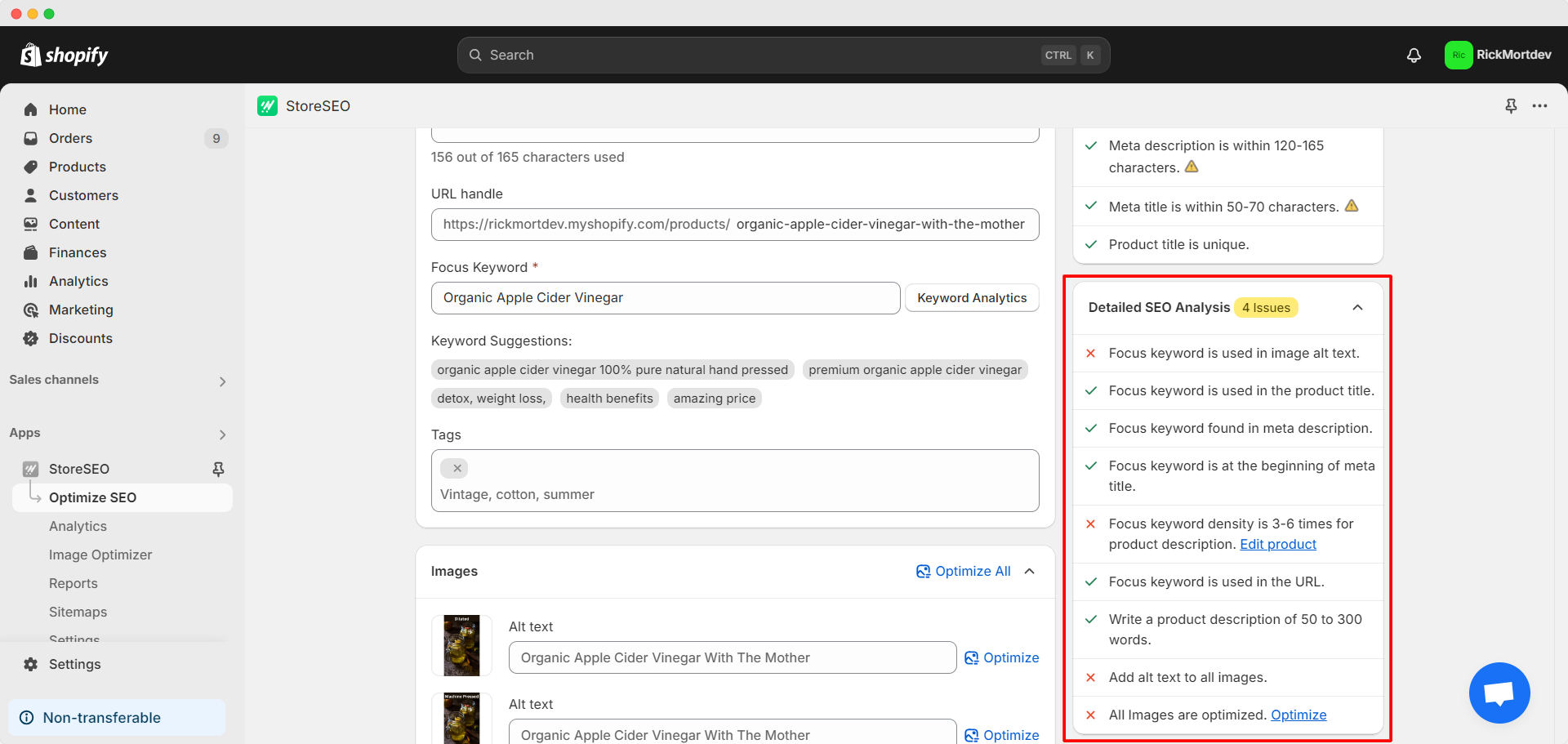The image size is (1568, 744).
Task: Click the top search bar
Action: tap(783, 55)
